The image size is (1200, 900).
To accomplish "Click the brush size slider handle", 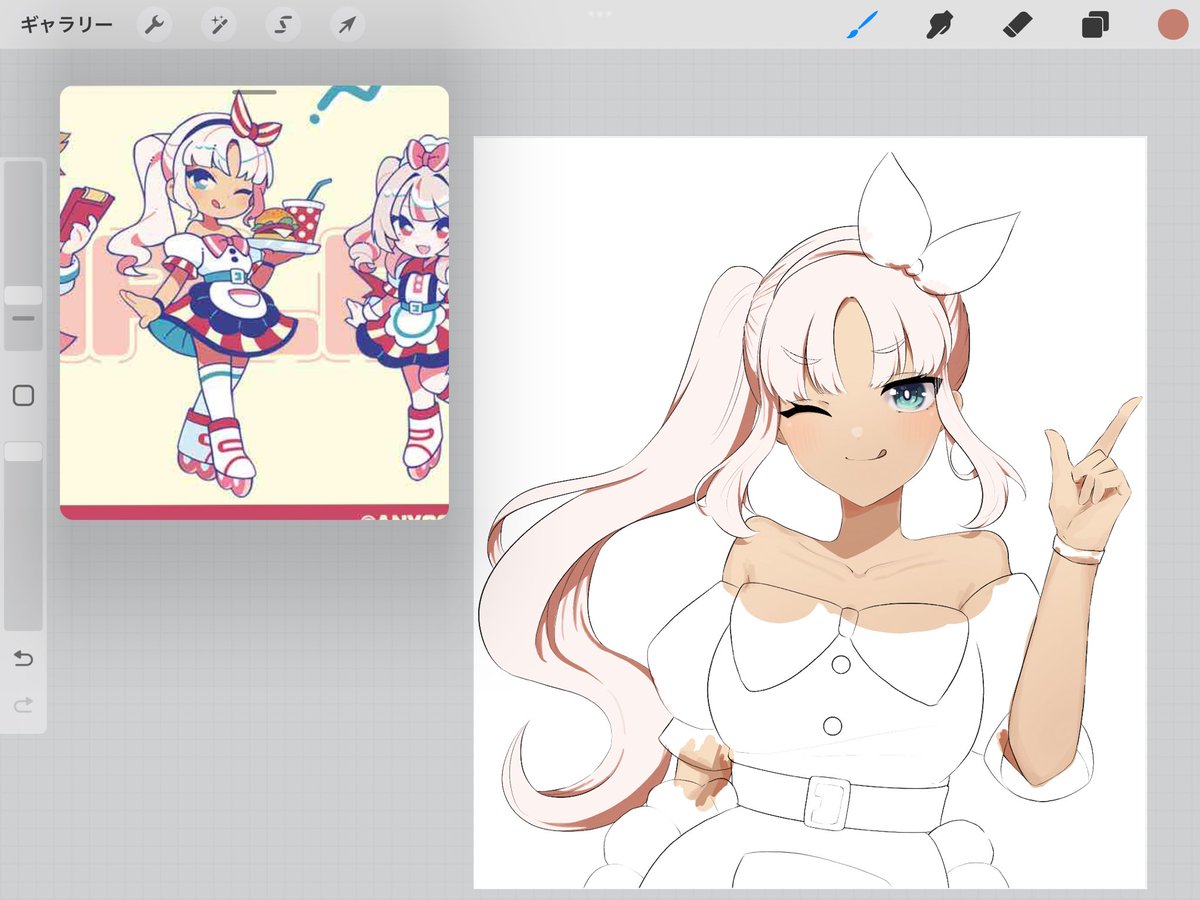I will (x=23, y=295).
